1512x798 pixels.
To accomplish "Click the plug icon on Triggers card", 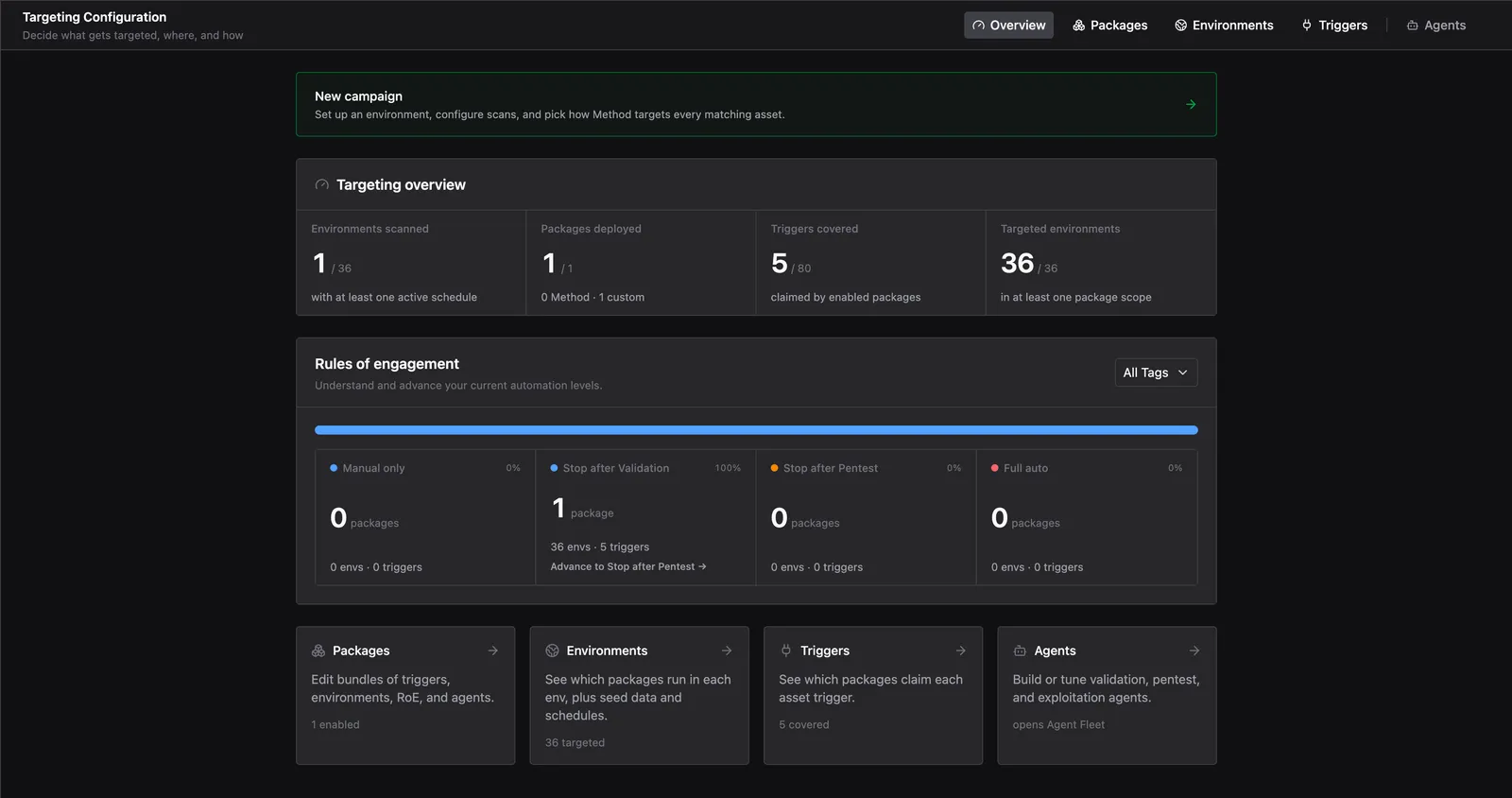I will pos(786,651).
